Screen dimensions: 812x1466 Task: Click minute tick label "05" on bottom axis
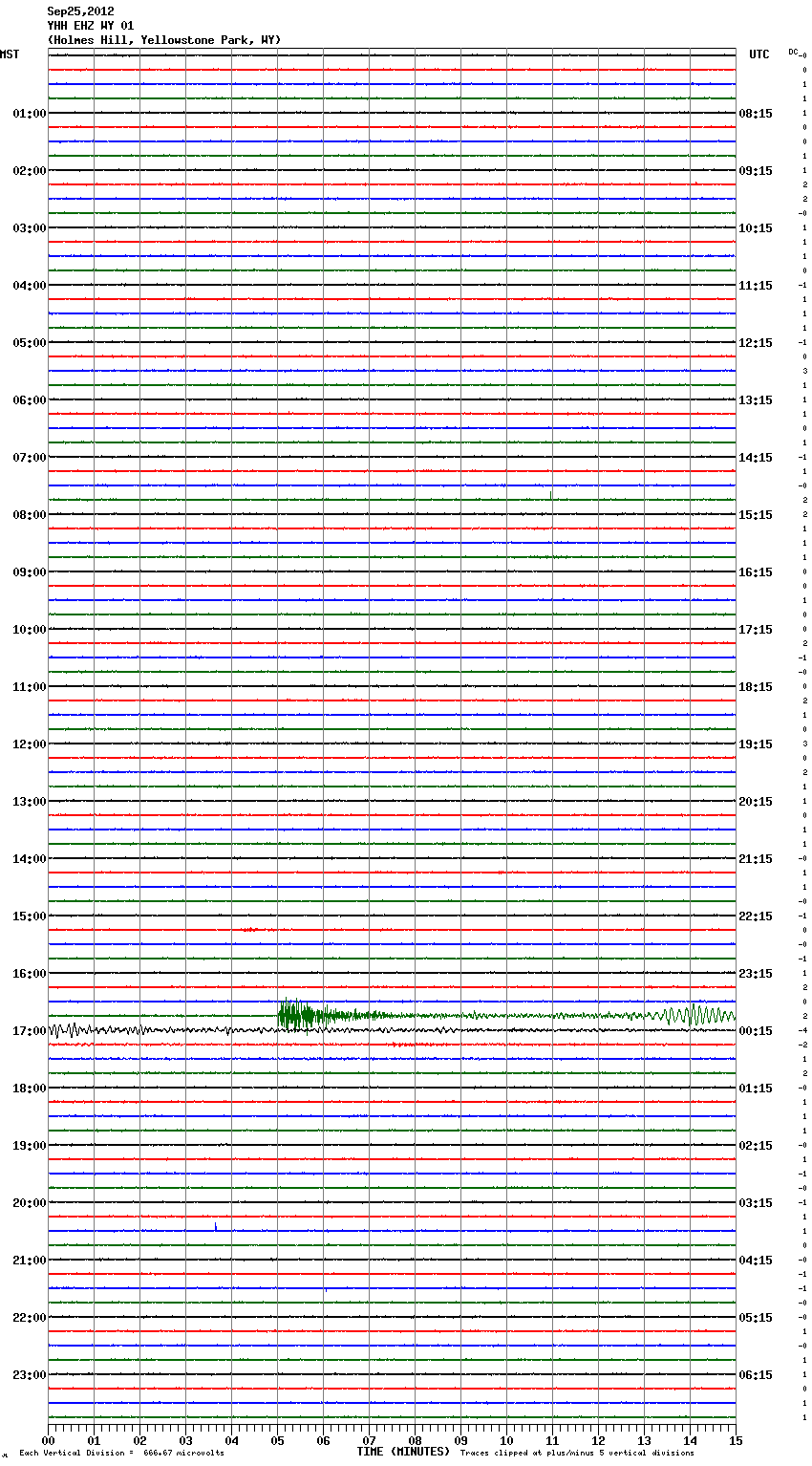[277, 1440]
